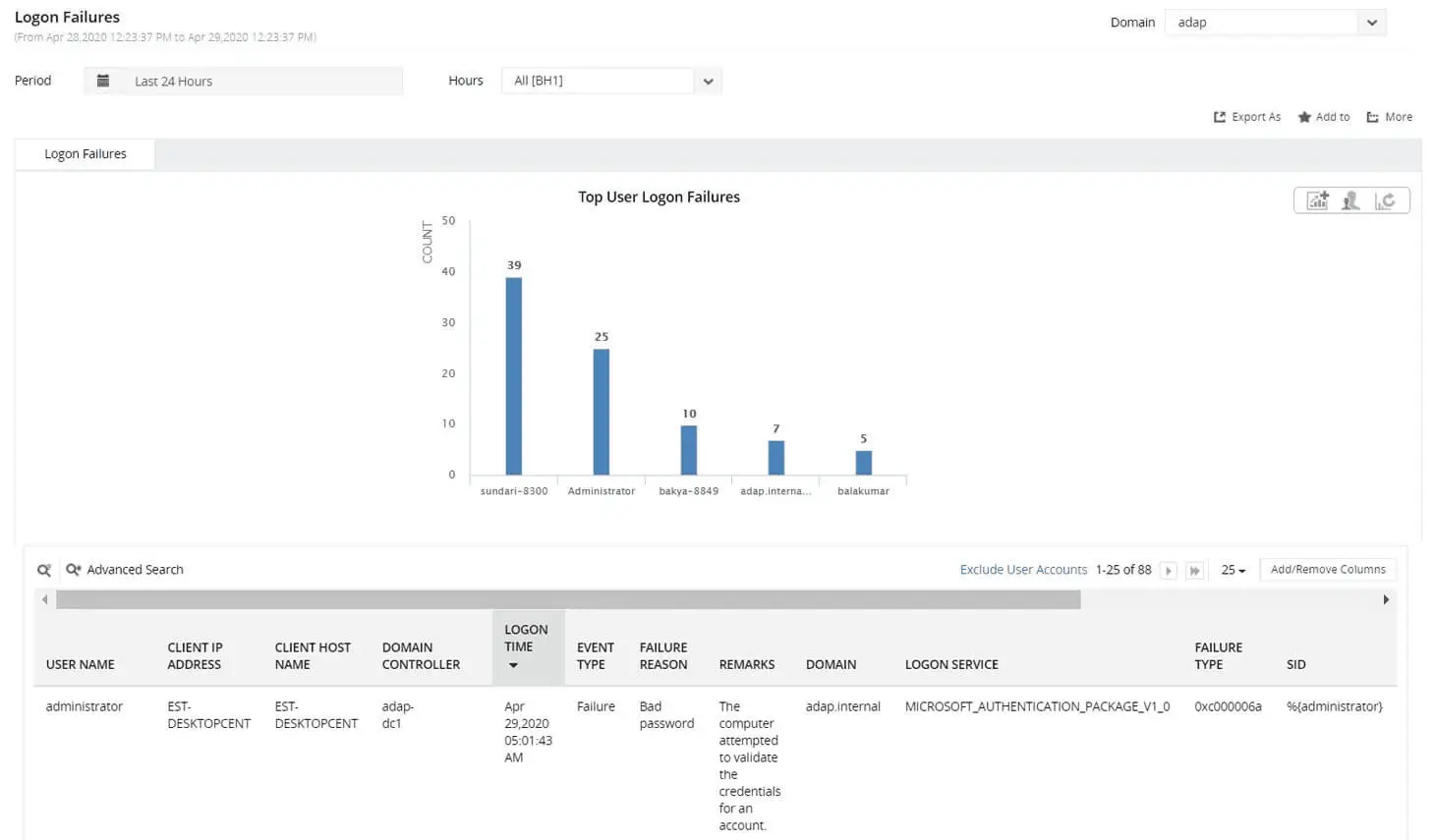The image size is (1435, 840).
Task: Open the Hours dropdown showing All [BH1]
Action: point(708,81)
